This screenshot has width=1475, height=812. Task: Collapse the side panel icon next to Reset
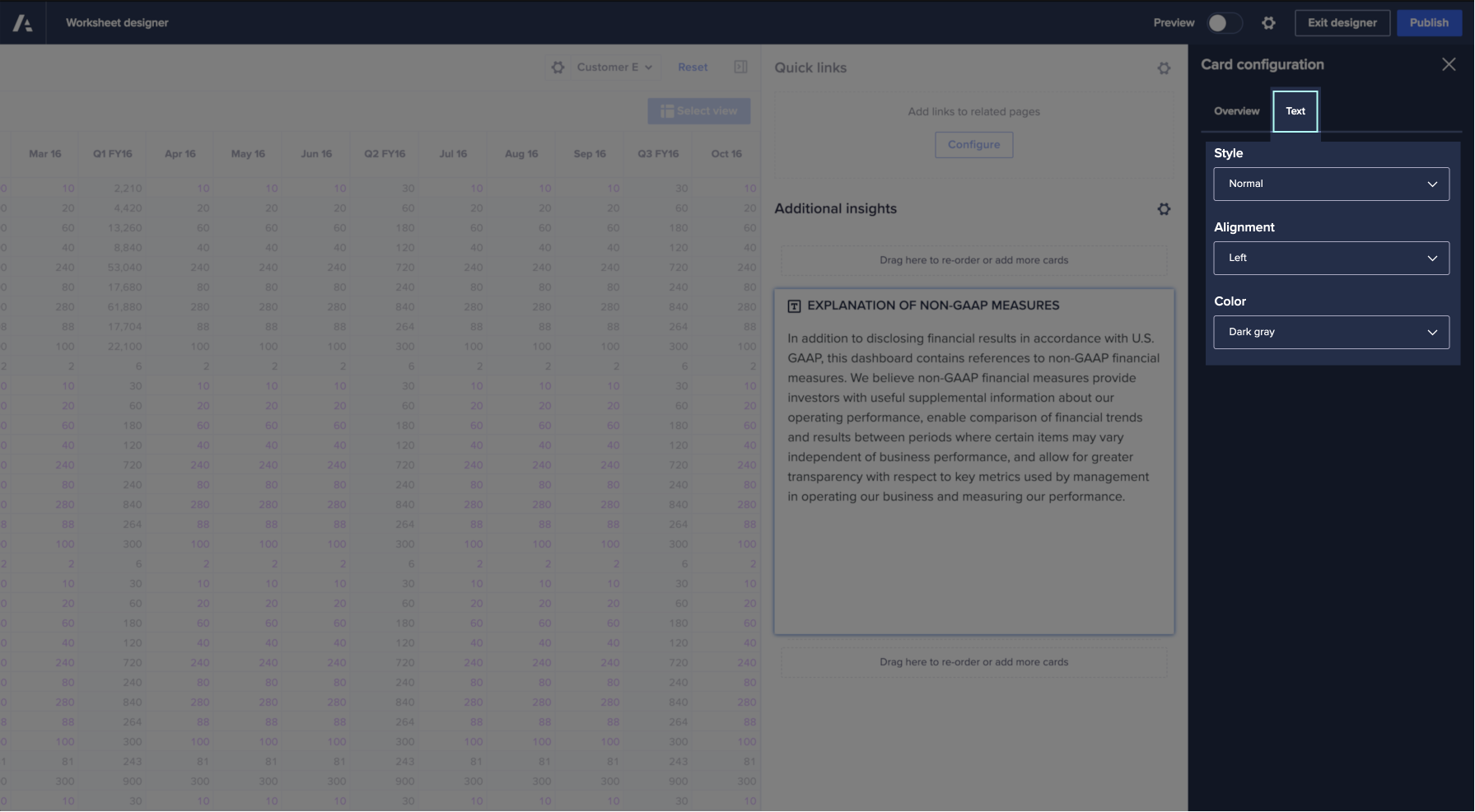(740, 67)
